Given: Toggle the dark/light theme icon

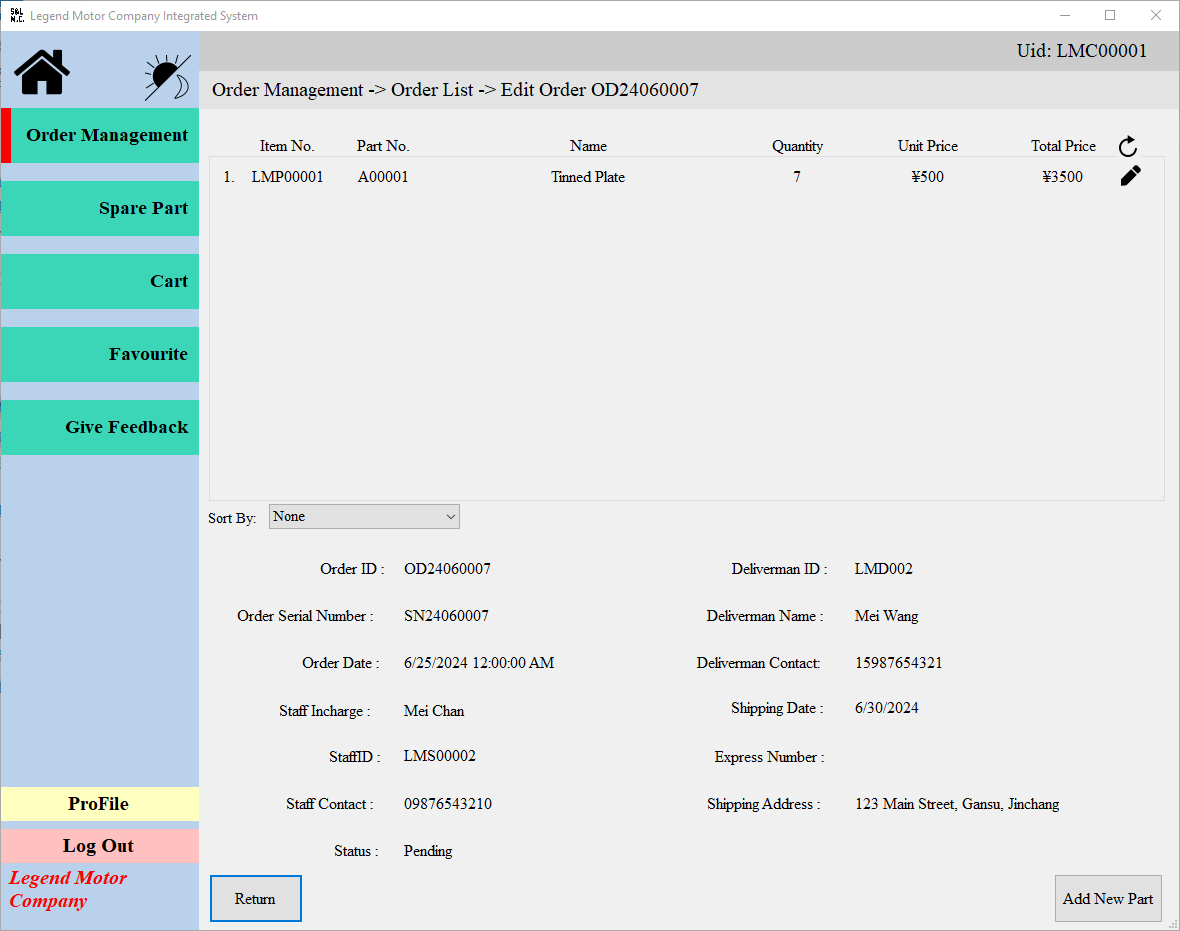Looking at the screenshot, I should pos(167,76).
